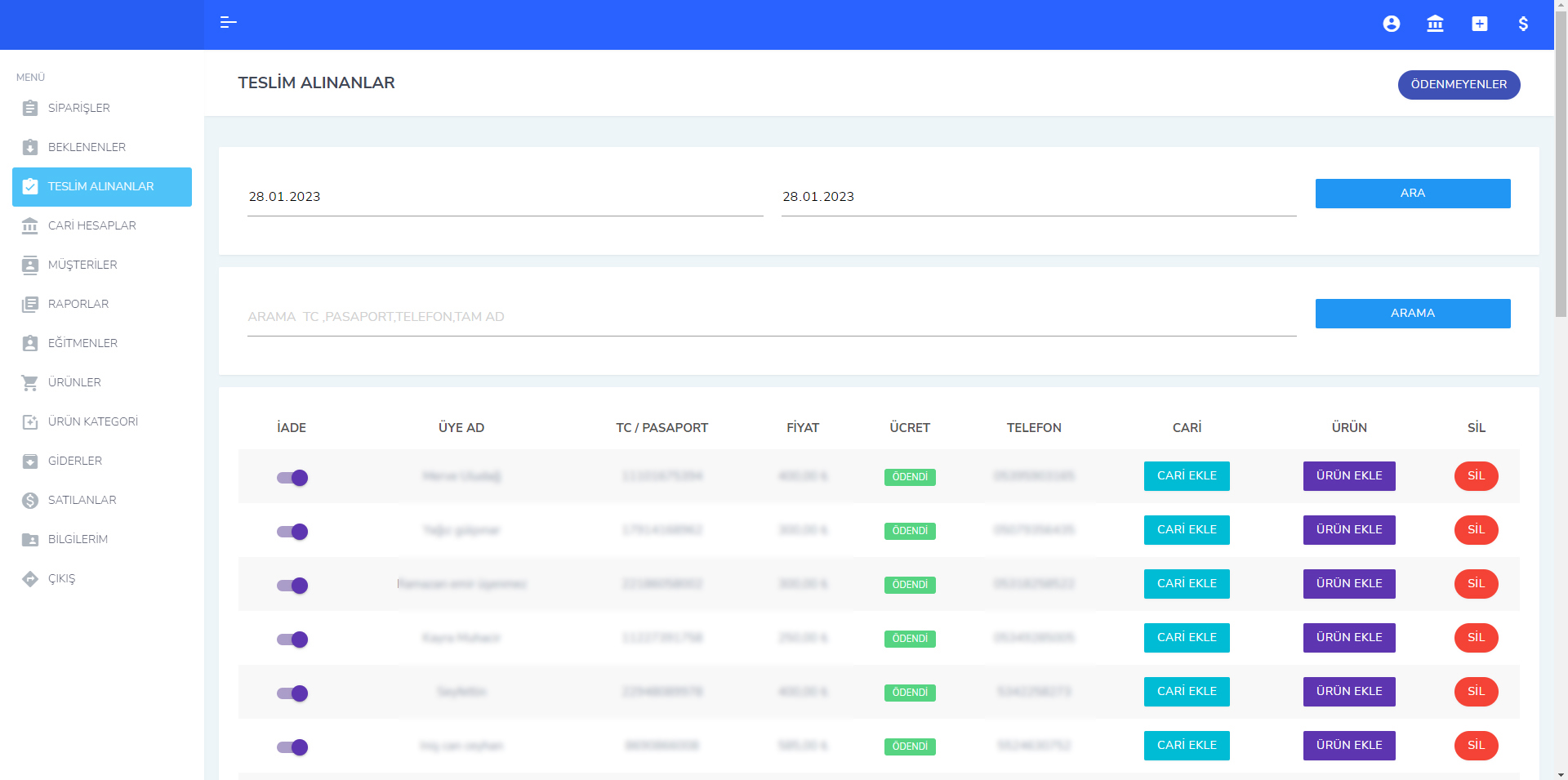The image size is (1568, 780).
Task: Click the contacts icon beside MÜŞTERİLER
Action: point(30,265)
